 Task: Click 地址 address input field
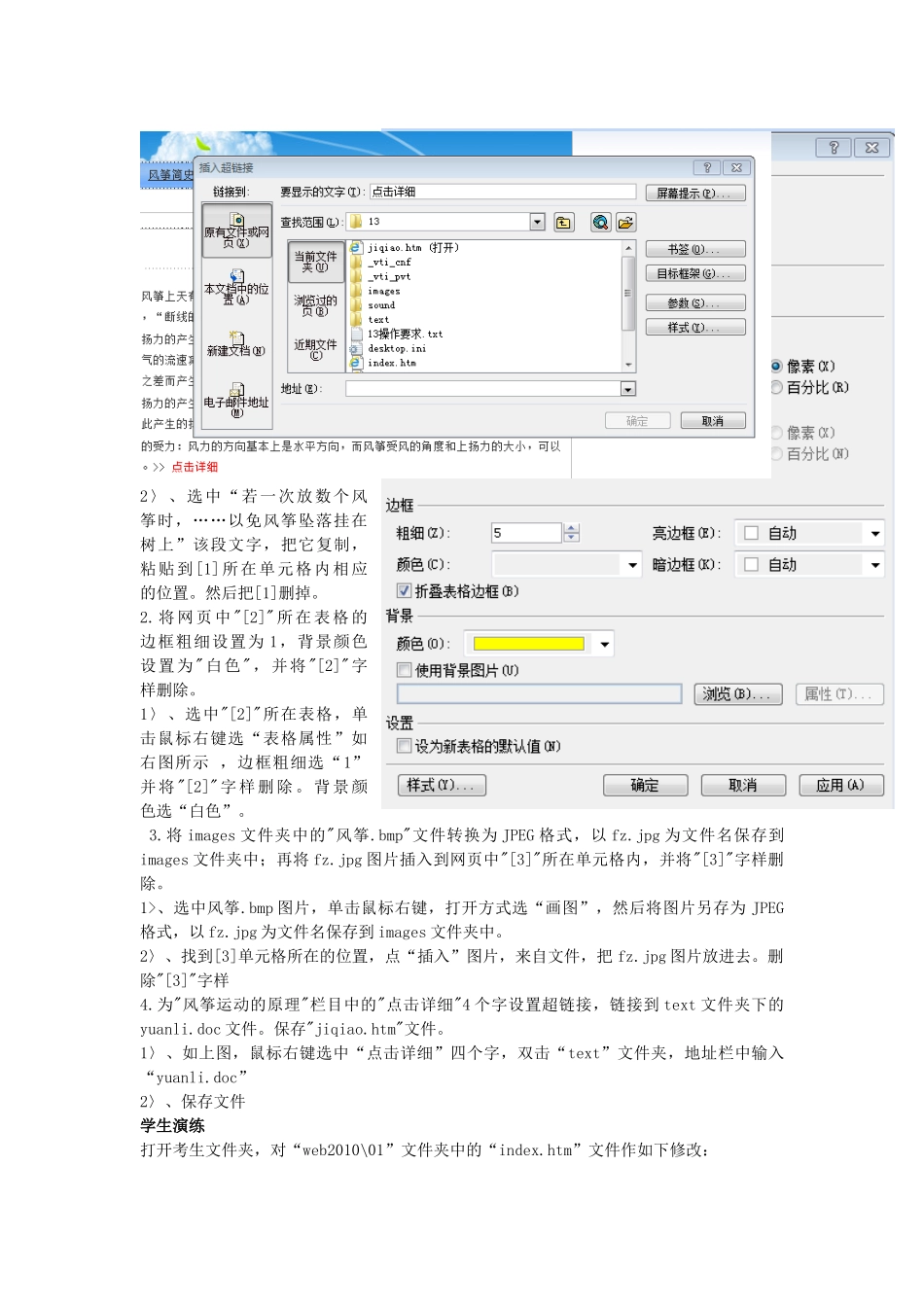coord(483,389)
